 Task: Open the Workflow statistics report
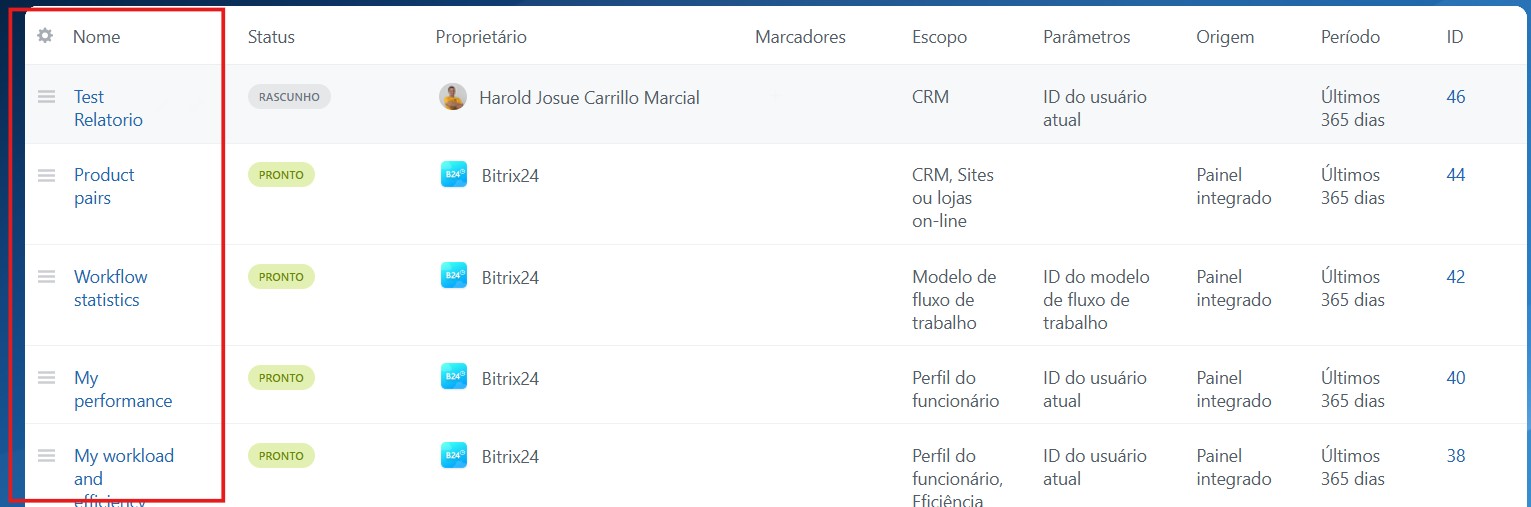click(x=110, y=288)
